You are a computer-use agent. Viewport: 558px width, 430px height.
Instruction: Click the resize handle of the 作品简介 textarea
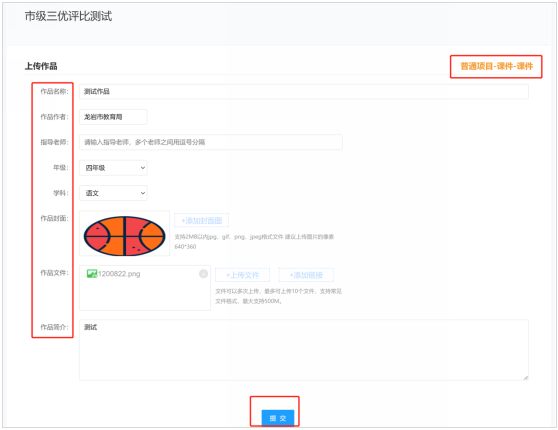click(526, 377)
